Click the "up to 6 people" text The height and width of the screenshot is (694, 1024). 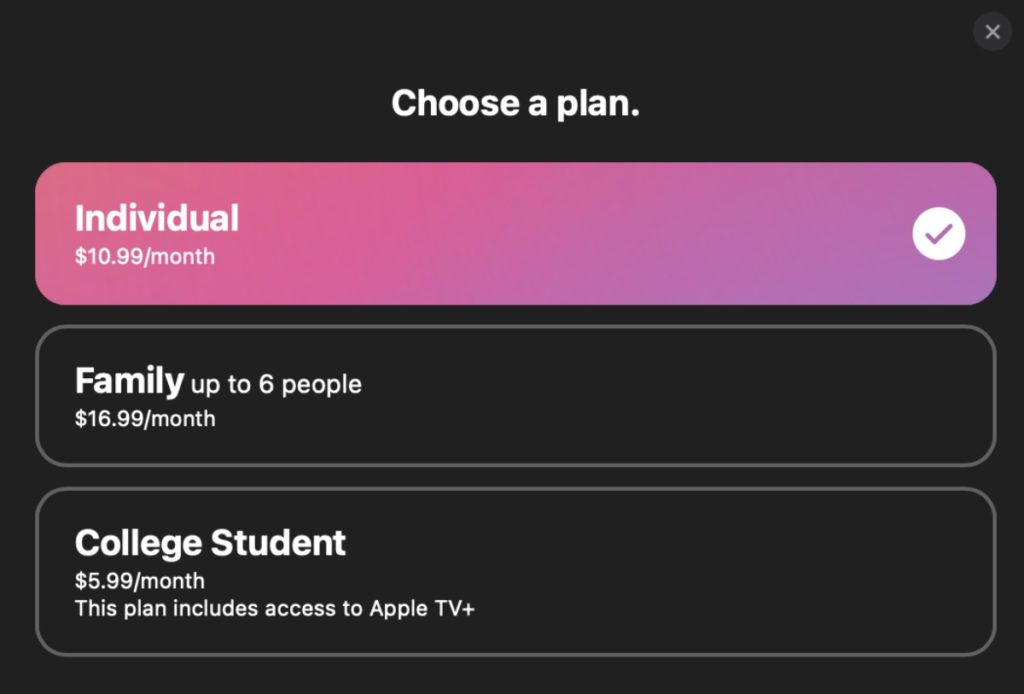(276, 384)
